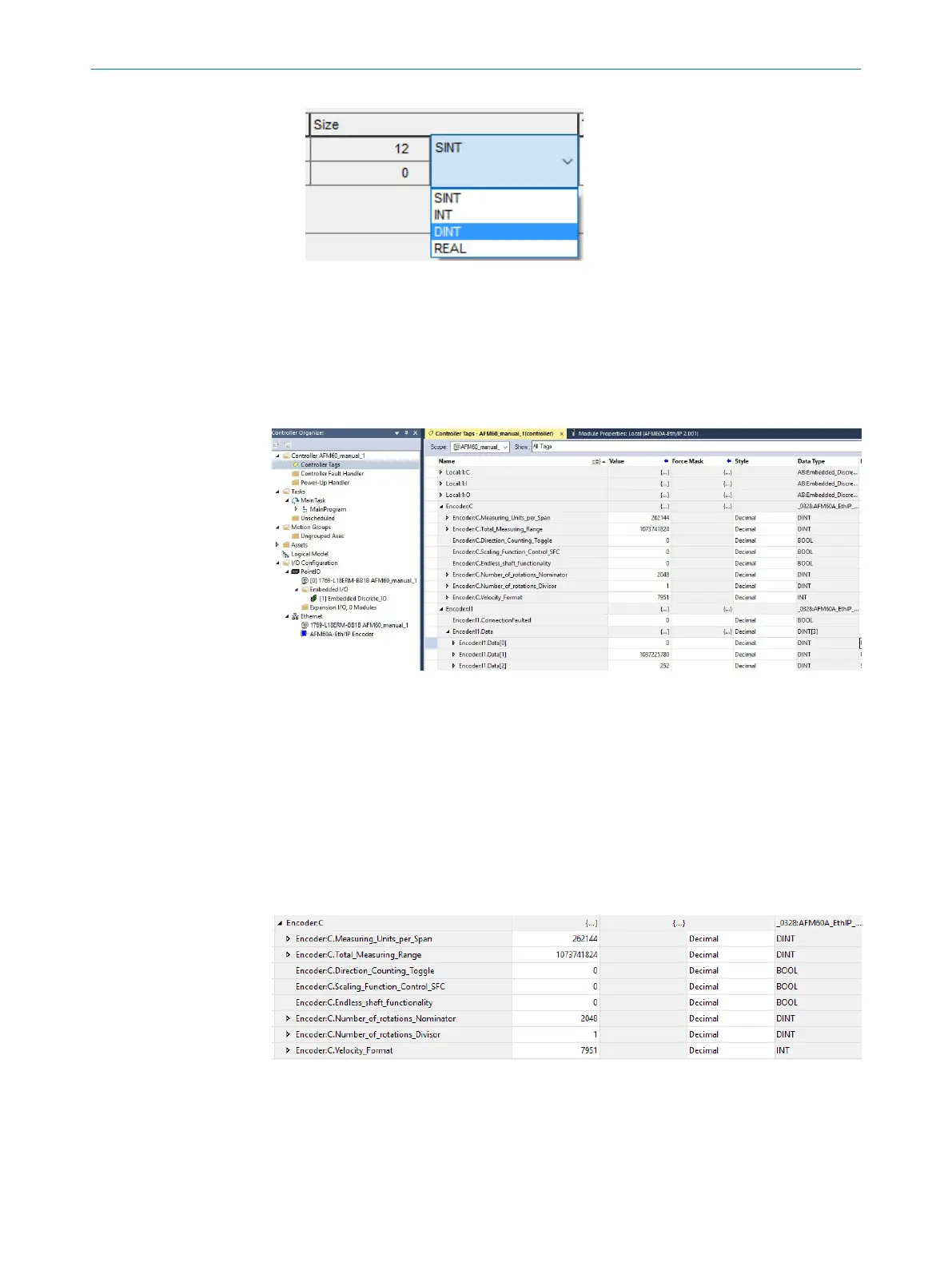Expand the Local:1:C tag
The height and width of the screenshot is (1266, 952).
pyautogui.click(x=440, y=472)
